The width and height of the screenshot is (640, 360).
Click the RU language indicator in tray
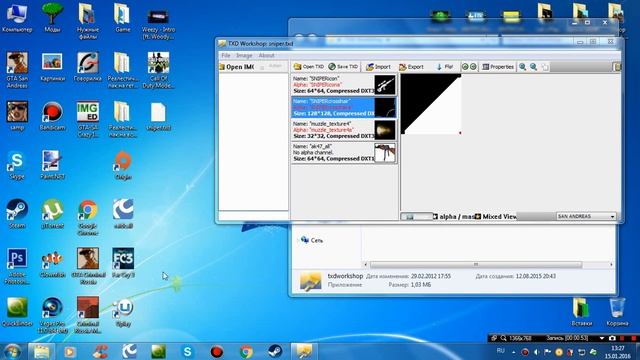[501, 351]
